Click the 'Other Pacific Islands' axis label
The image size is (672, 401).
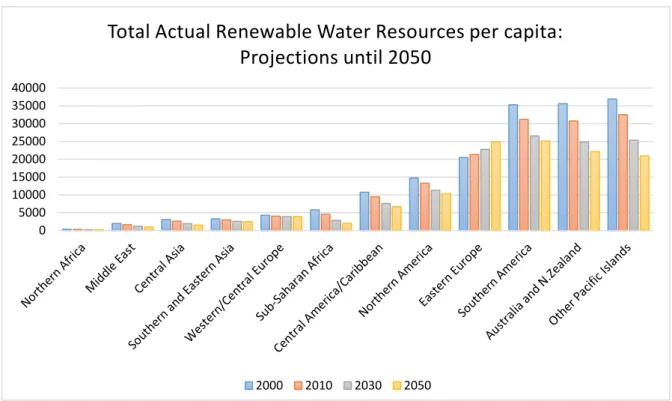point(590,284)
